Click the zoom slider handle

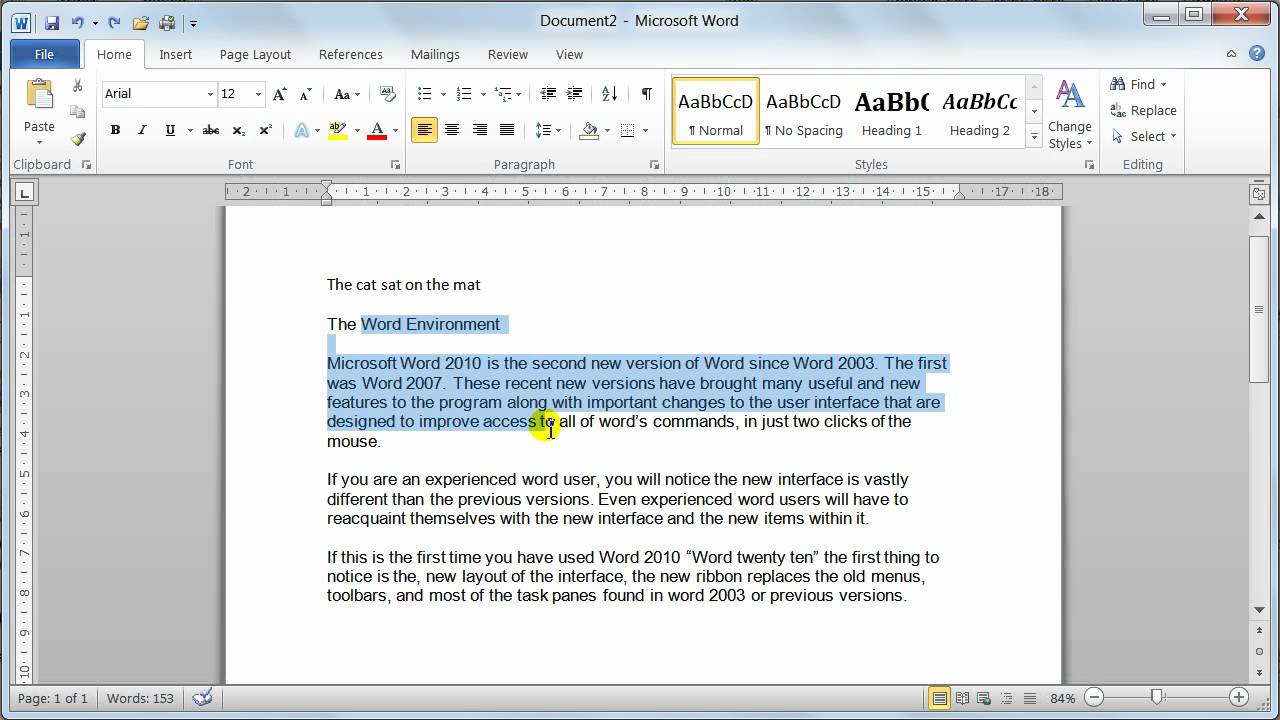[x=1157, y=697]
